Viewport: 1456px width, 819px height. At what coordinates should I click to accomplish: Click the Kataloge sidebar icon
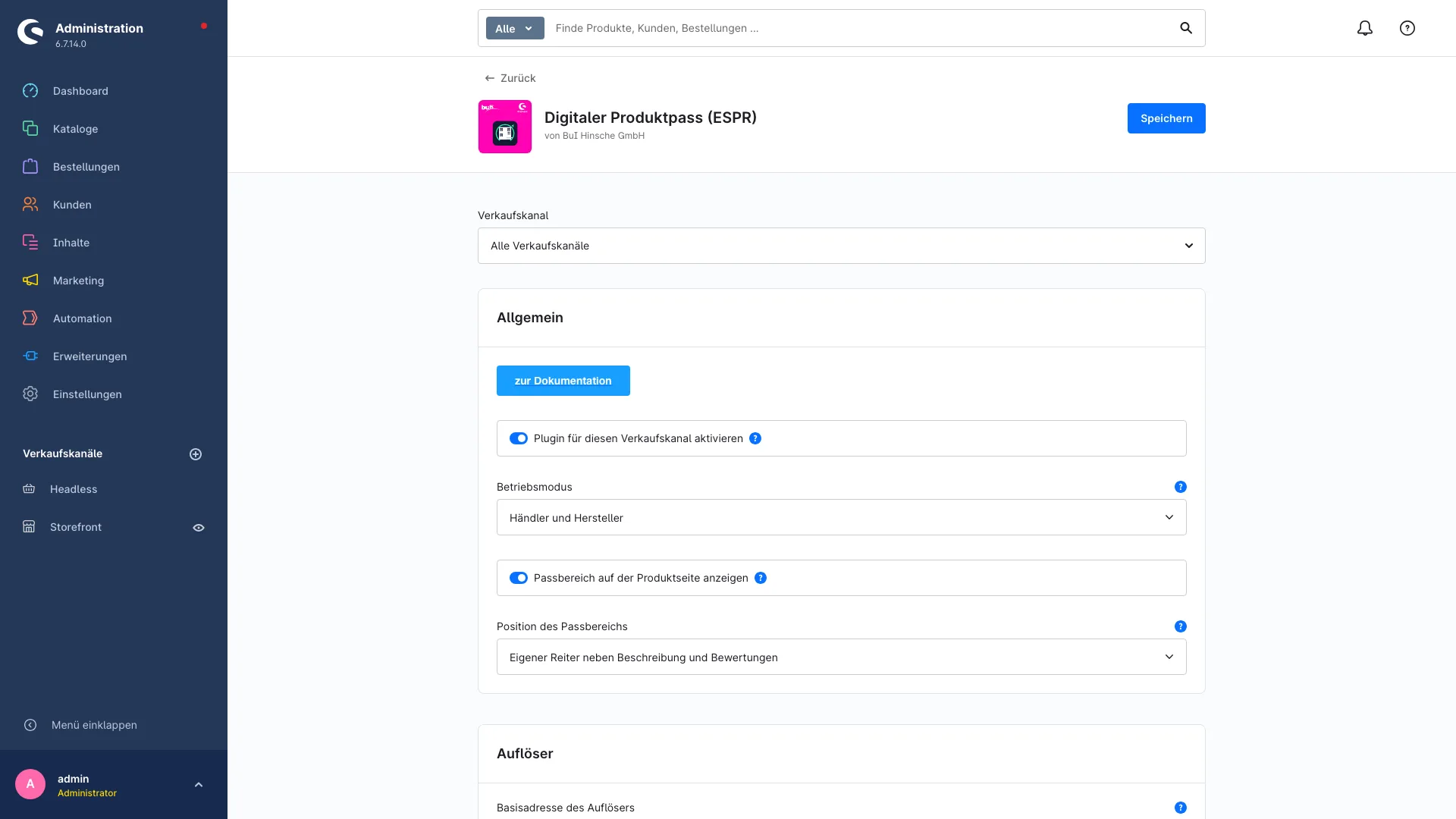pyautogui.click(x=30, y=129)
